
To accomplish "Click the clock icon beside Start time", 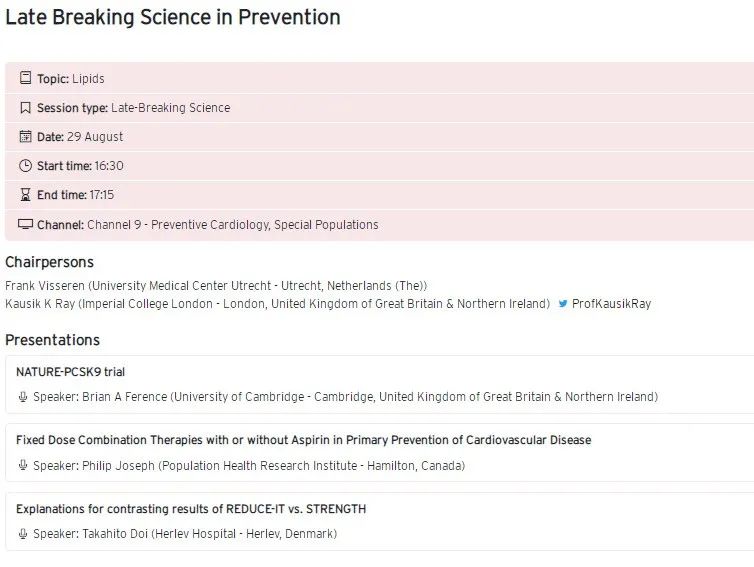I will [x=25, y=166].
